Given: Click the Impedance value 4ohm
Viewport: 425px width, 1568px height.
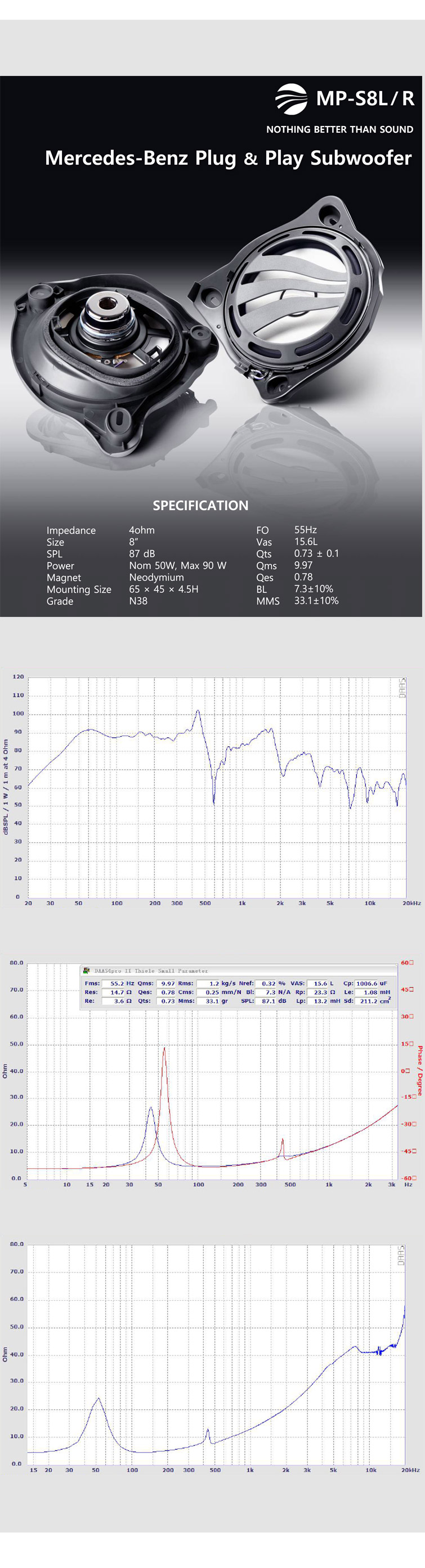Looking at the screenshot, I should click(x=142, y=530).
